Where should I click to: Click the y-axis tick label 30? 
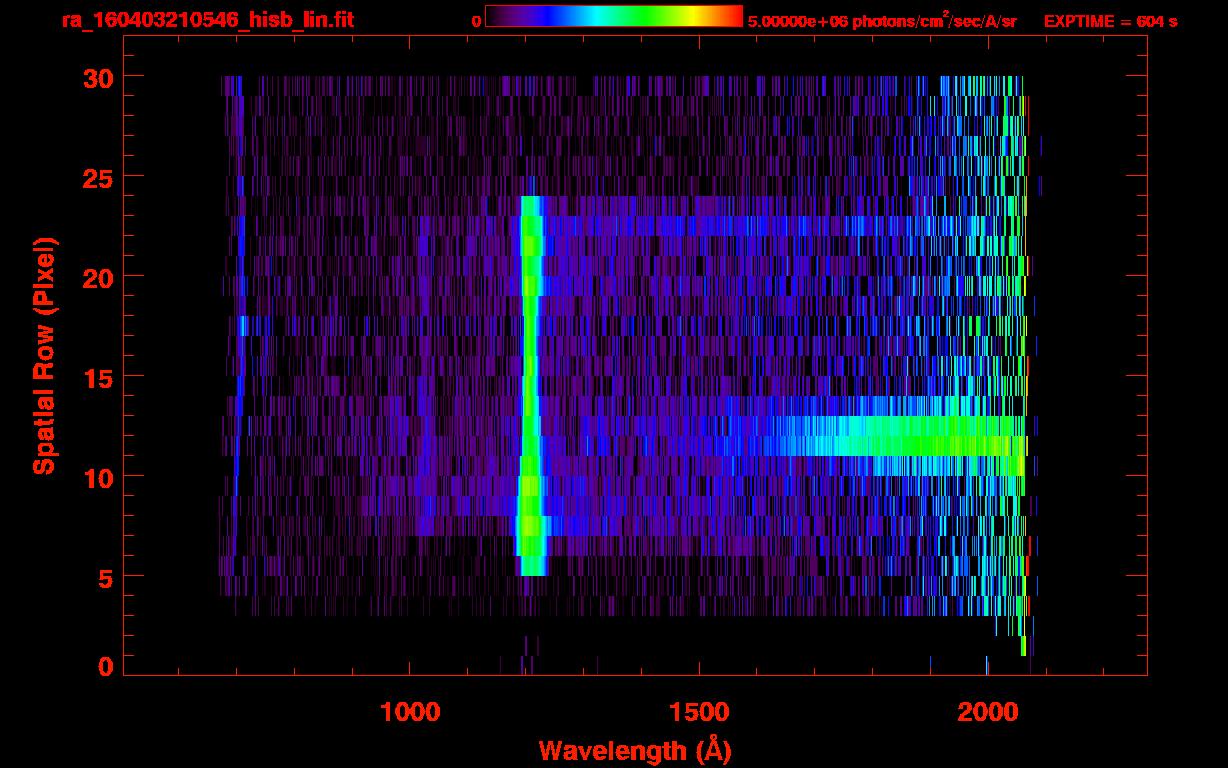point(96,77)
